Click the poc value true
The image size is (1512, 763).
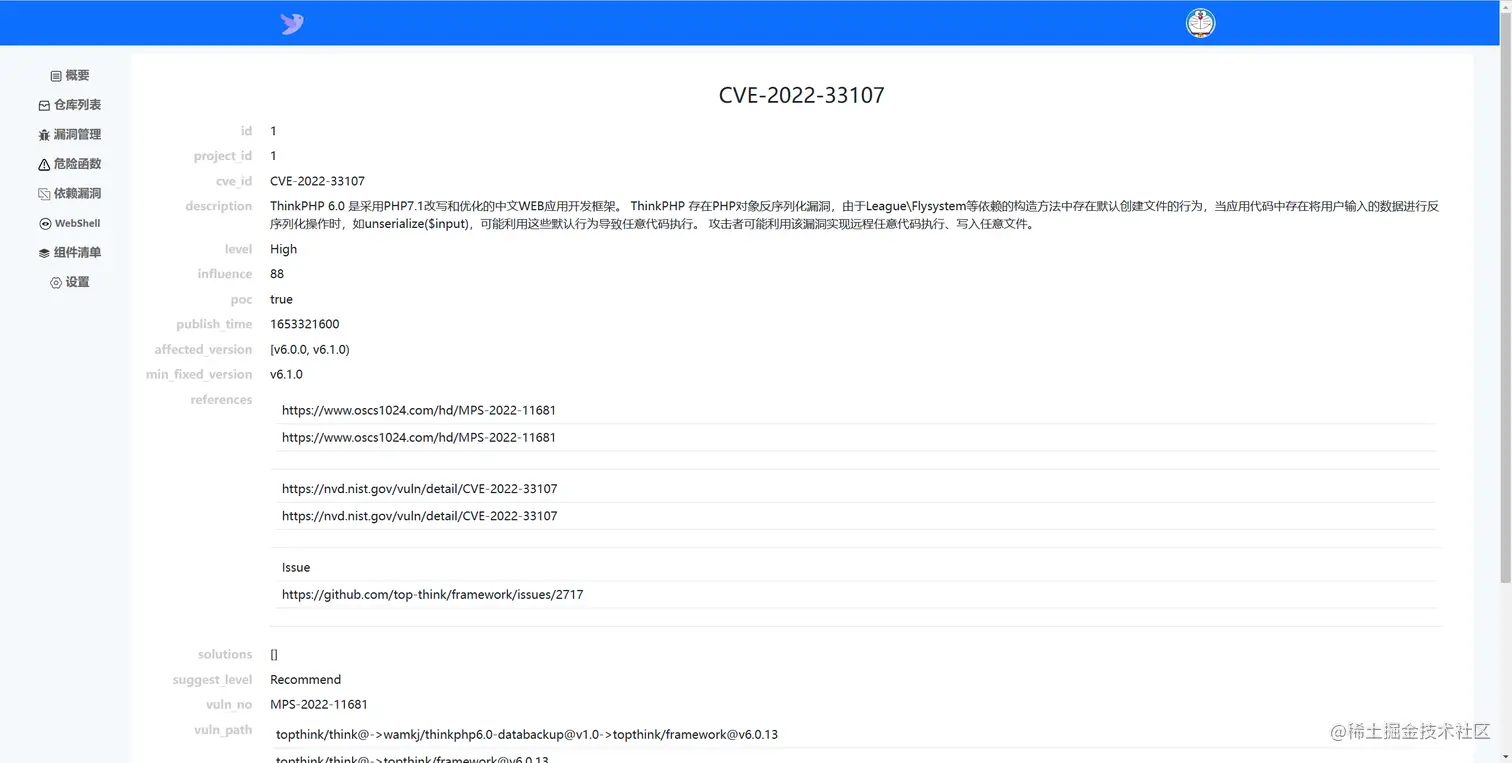point(281,299)
